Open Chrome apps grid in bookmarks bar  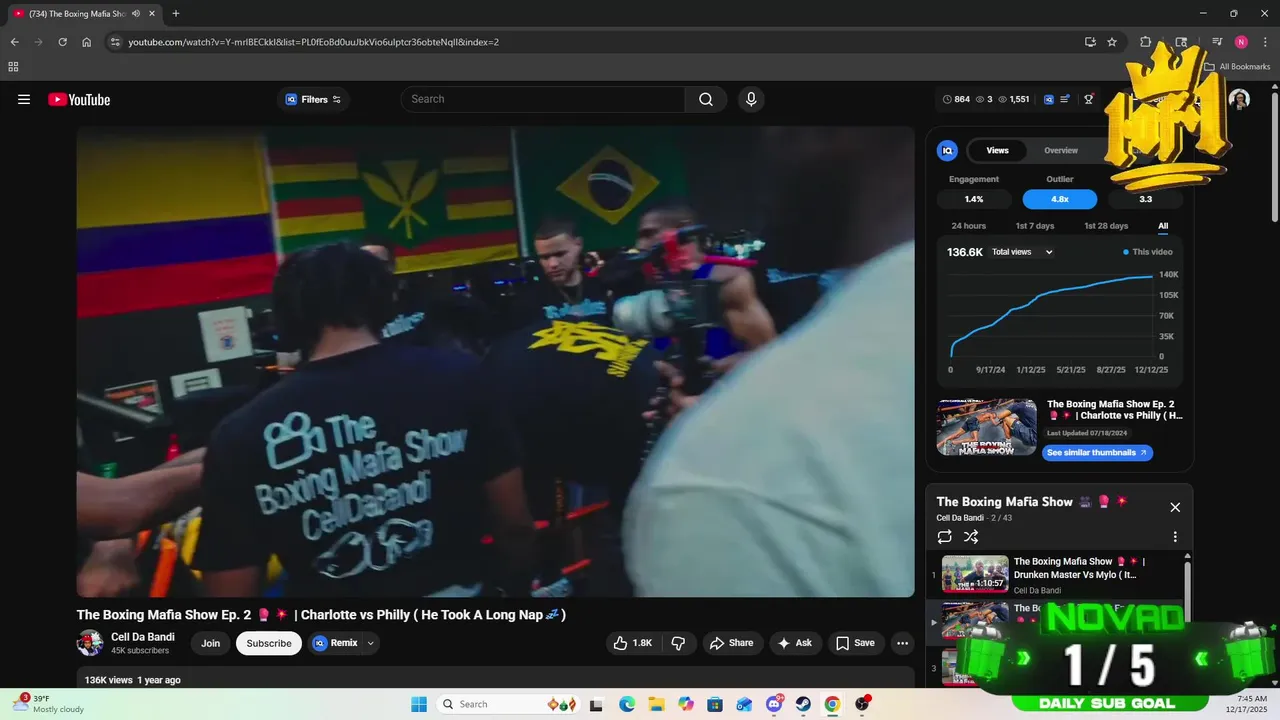coord(13,67)
